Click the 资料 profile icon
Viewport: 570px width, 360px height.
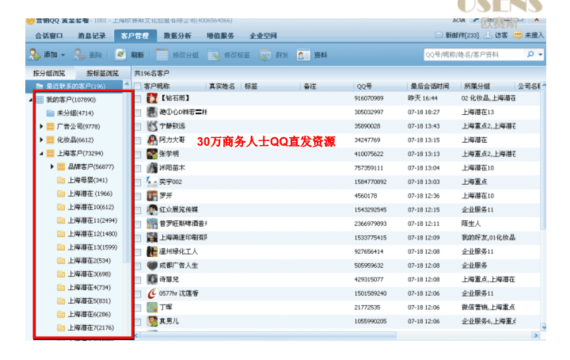click(303, 55)
